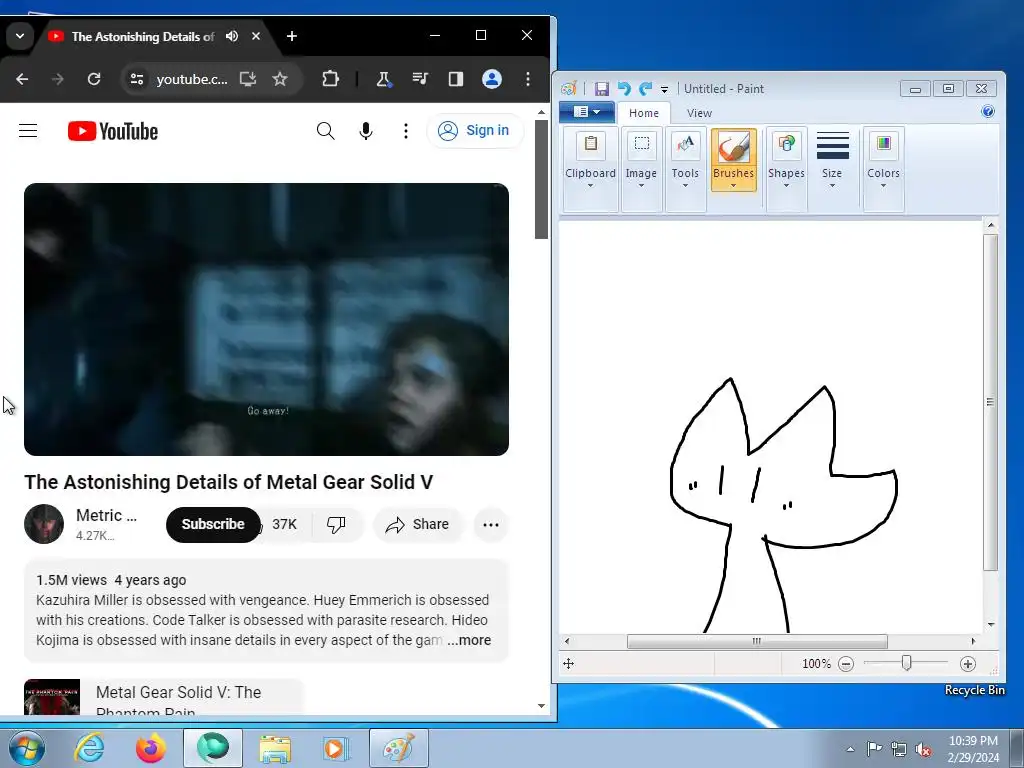Click Paint horizontal scrollbar thumb

tap(757, 641)
